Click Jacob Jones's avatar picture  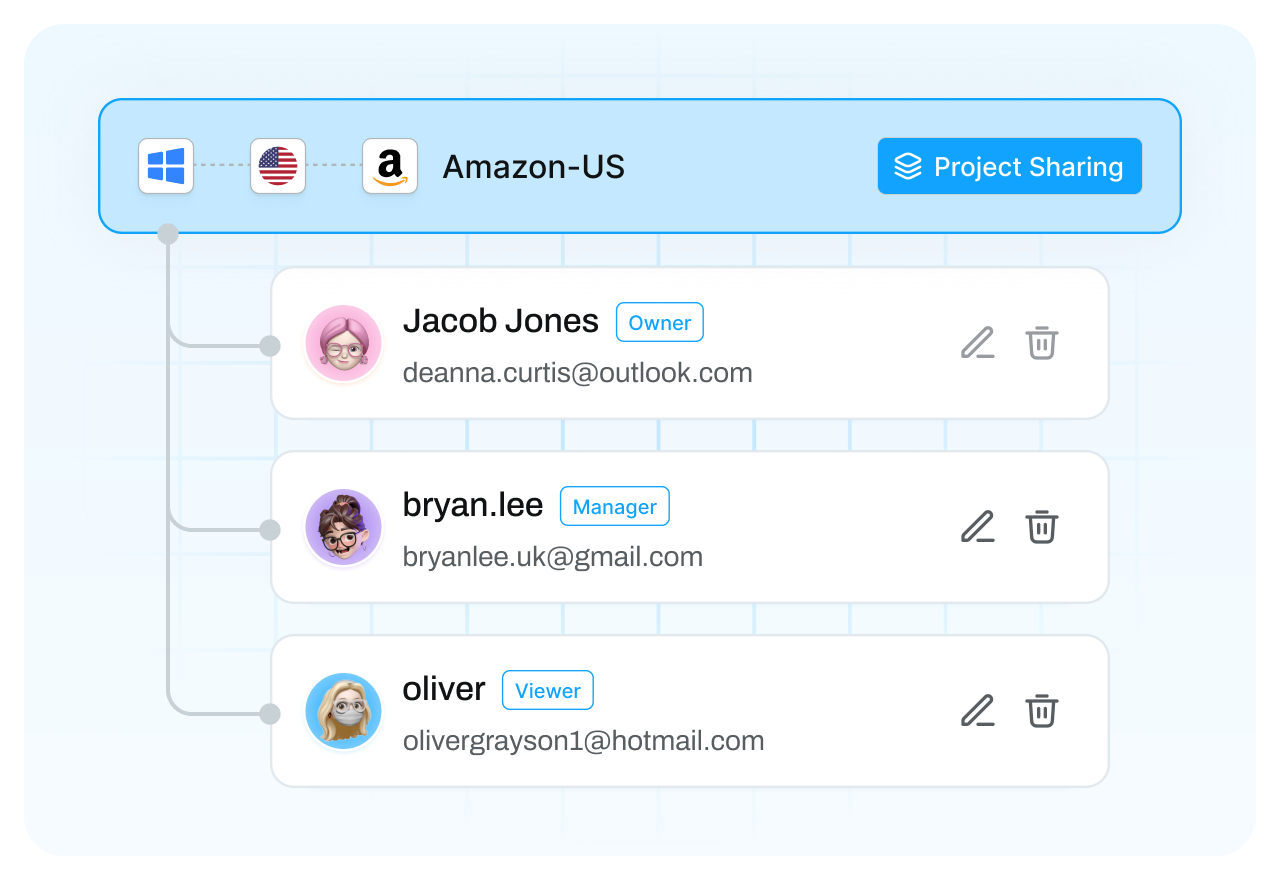click(343, 343)
